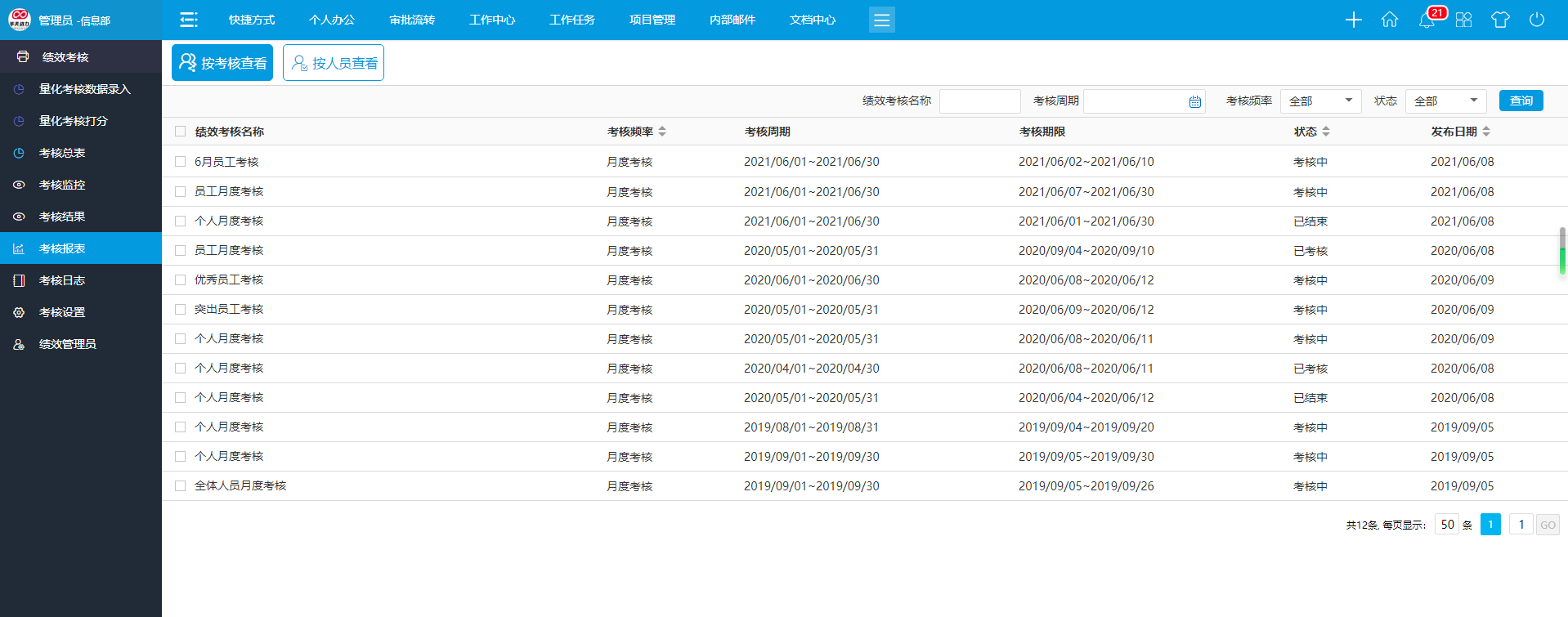1568x617 pixels.
Task: Click the notification bell icon
Action: point(1427,20)
